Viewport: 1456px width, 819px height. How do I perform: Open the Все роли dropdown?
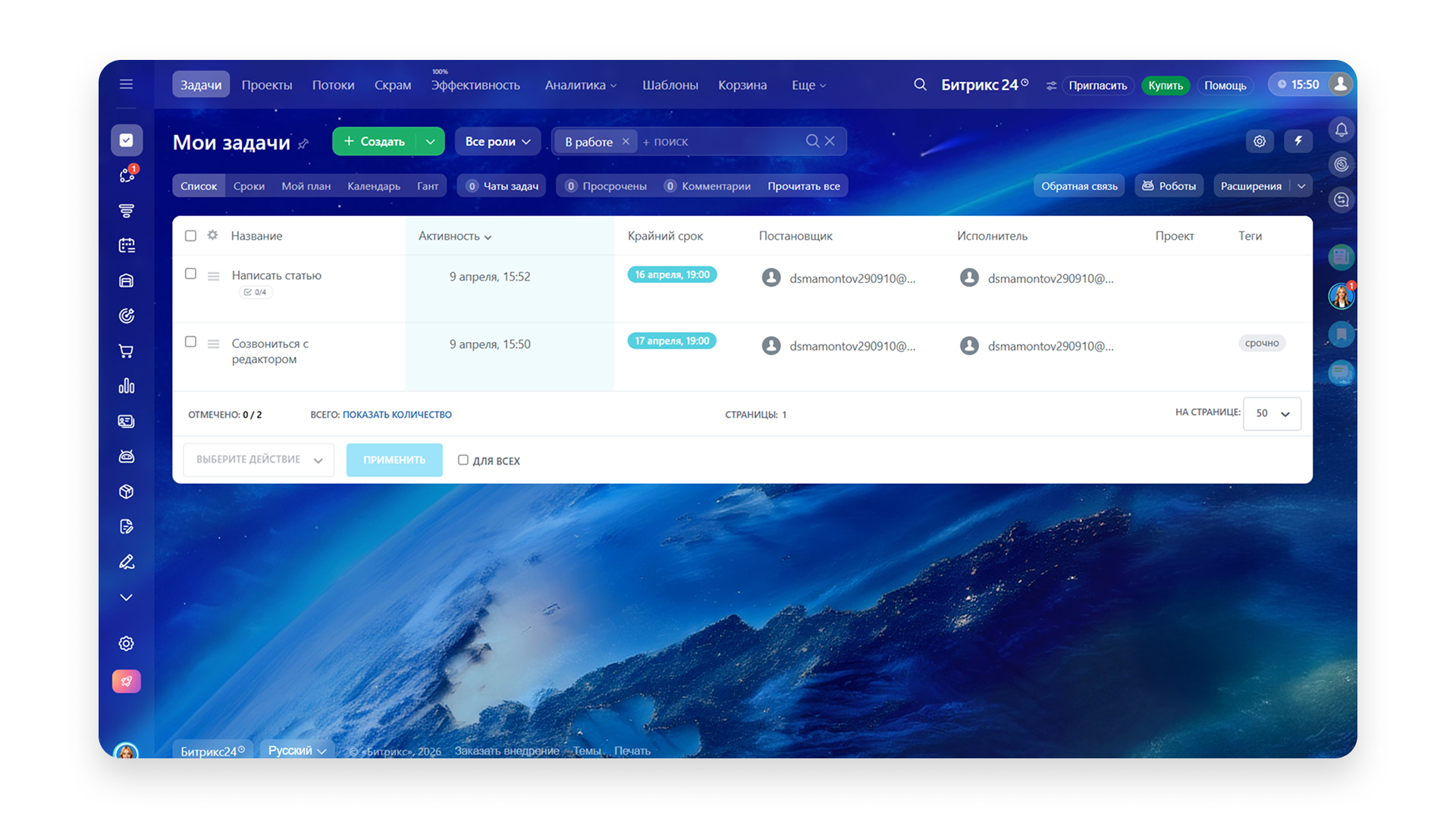click(497, 142)
